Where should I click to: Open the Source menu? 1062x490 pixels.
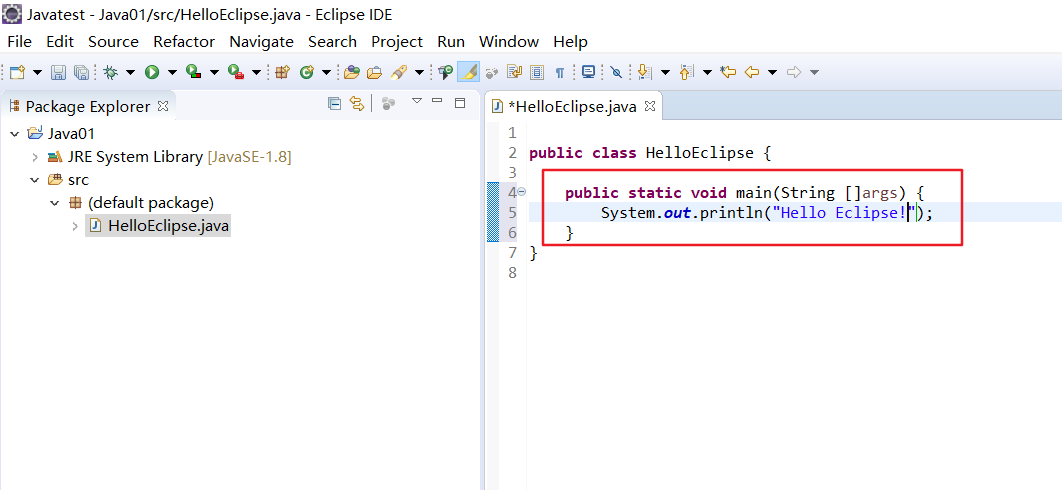(113, 41)
